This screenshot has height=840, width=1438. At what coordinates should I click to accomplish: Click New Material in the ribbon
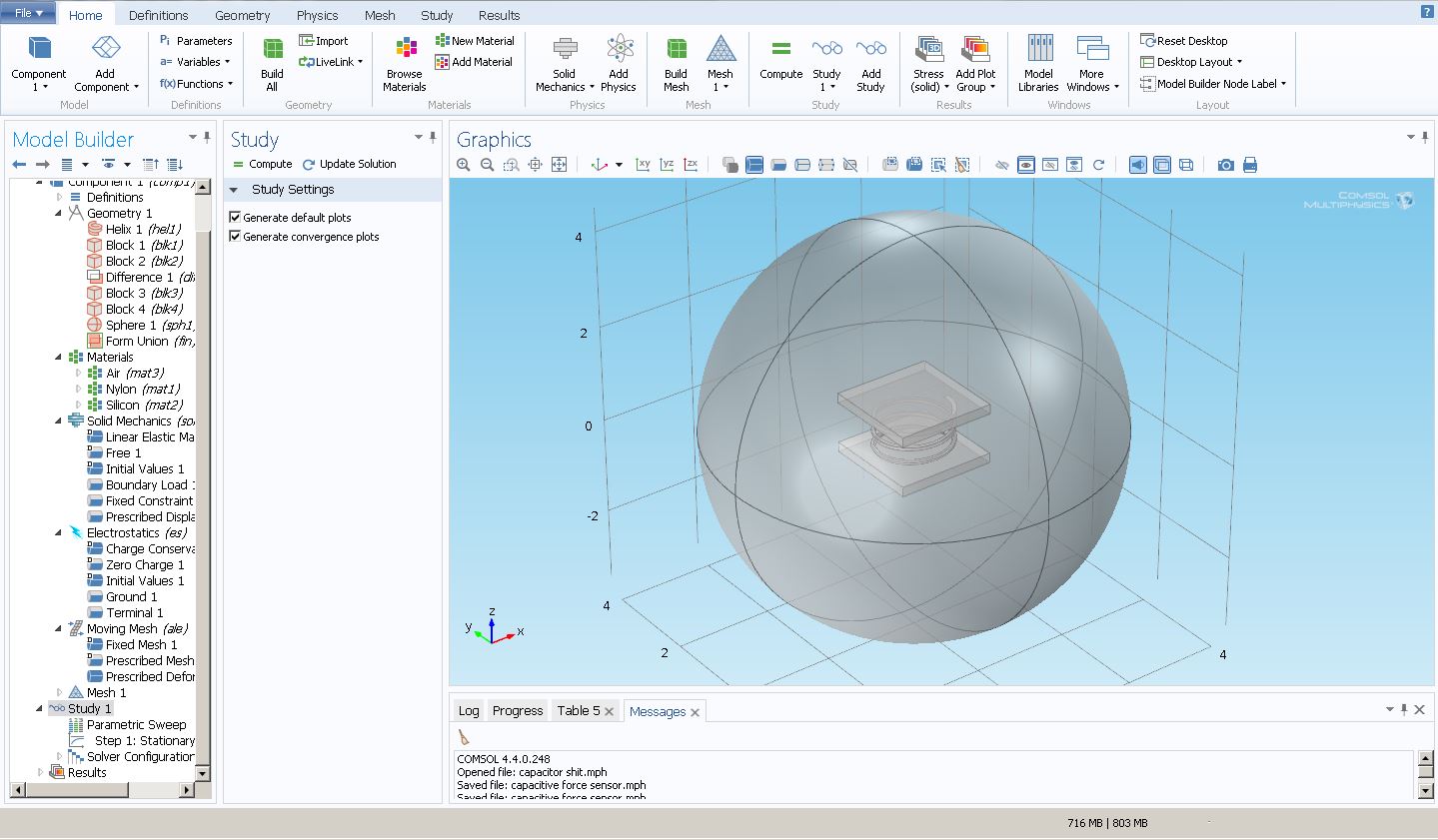pyautogui.click(x=475, y=41)
